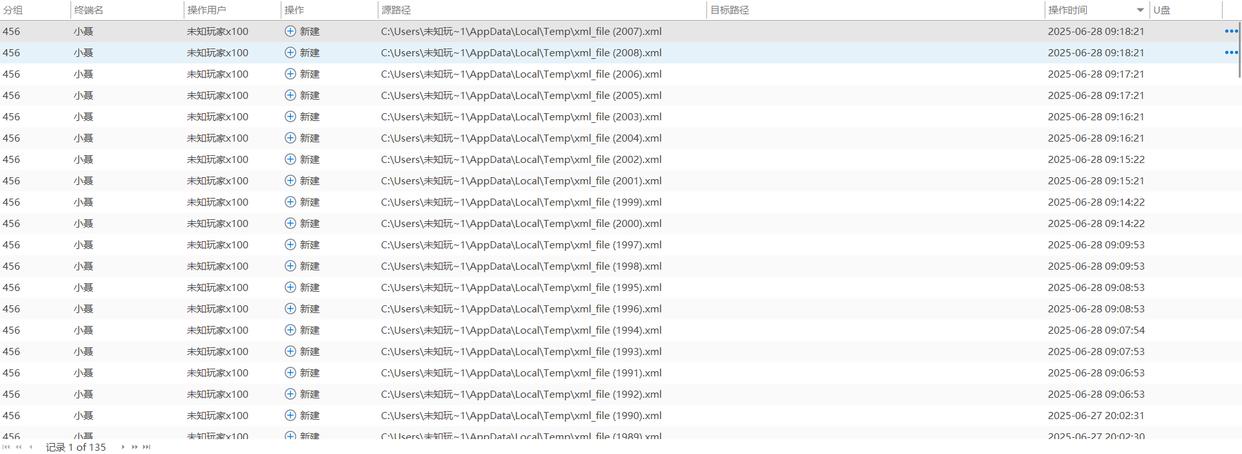The height and width of the screenshot is (454, 1242).
Task: Select the path ending xml_file (2006).xml
Action: (521, 74)
